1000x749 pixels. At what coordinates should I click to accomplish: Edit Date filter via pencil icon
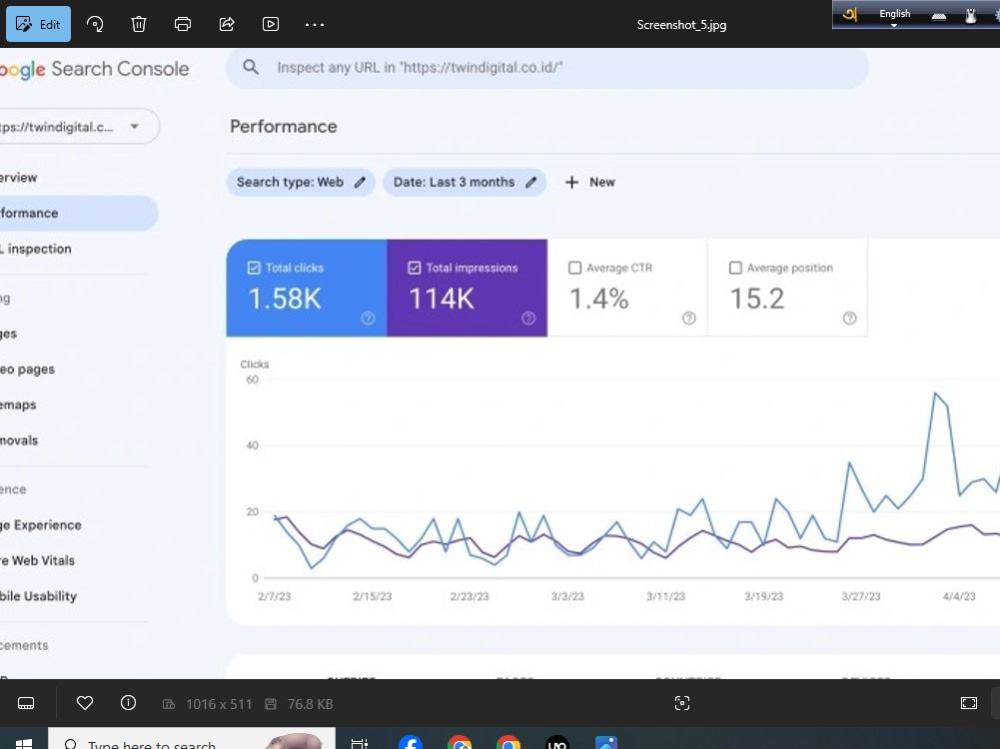[x=531, y=182]
